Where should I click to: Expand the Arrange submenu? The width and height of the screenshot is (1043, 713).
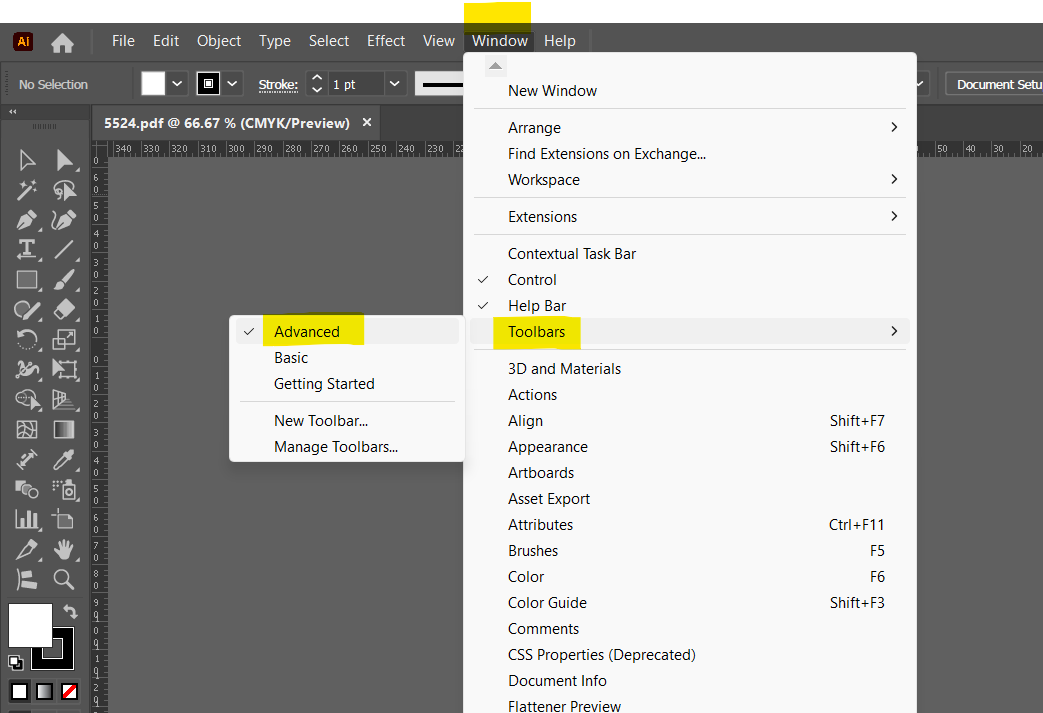click(x=690, y=128)
